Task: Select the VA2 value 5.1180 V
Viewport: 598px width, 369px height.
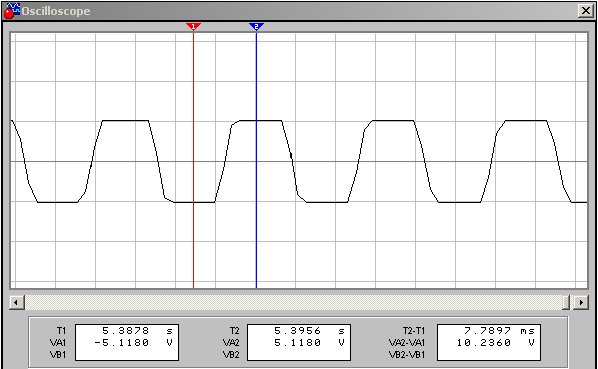Action: [x=309, y=343]
